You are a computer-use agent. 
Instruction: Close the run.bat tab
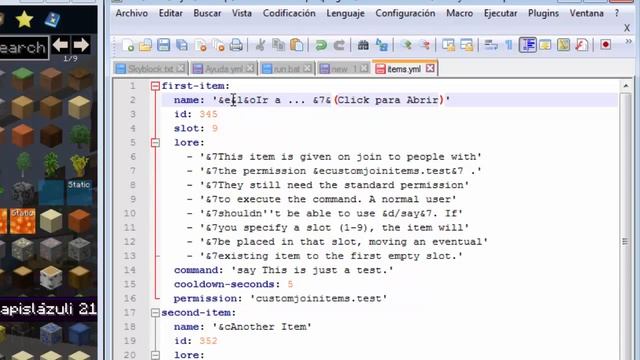click(x=307, y=69)
